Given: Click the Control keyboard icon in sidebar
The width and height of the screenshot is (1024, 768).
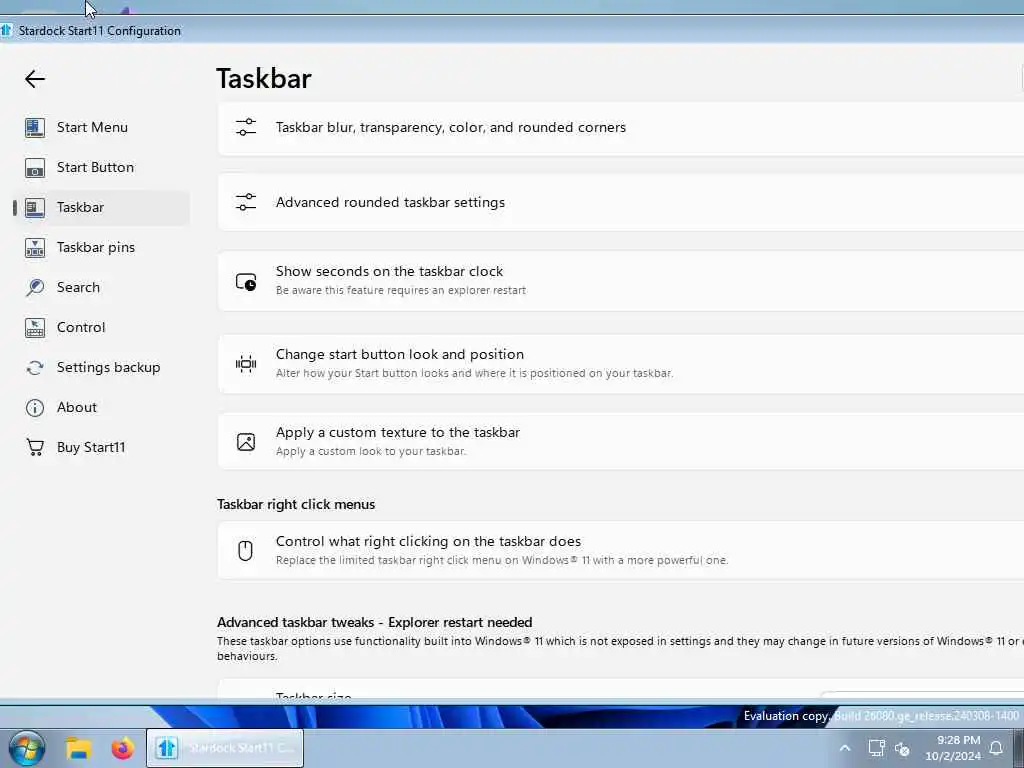Looking at the screenshot, I should point(35,327).
